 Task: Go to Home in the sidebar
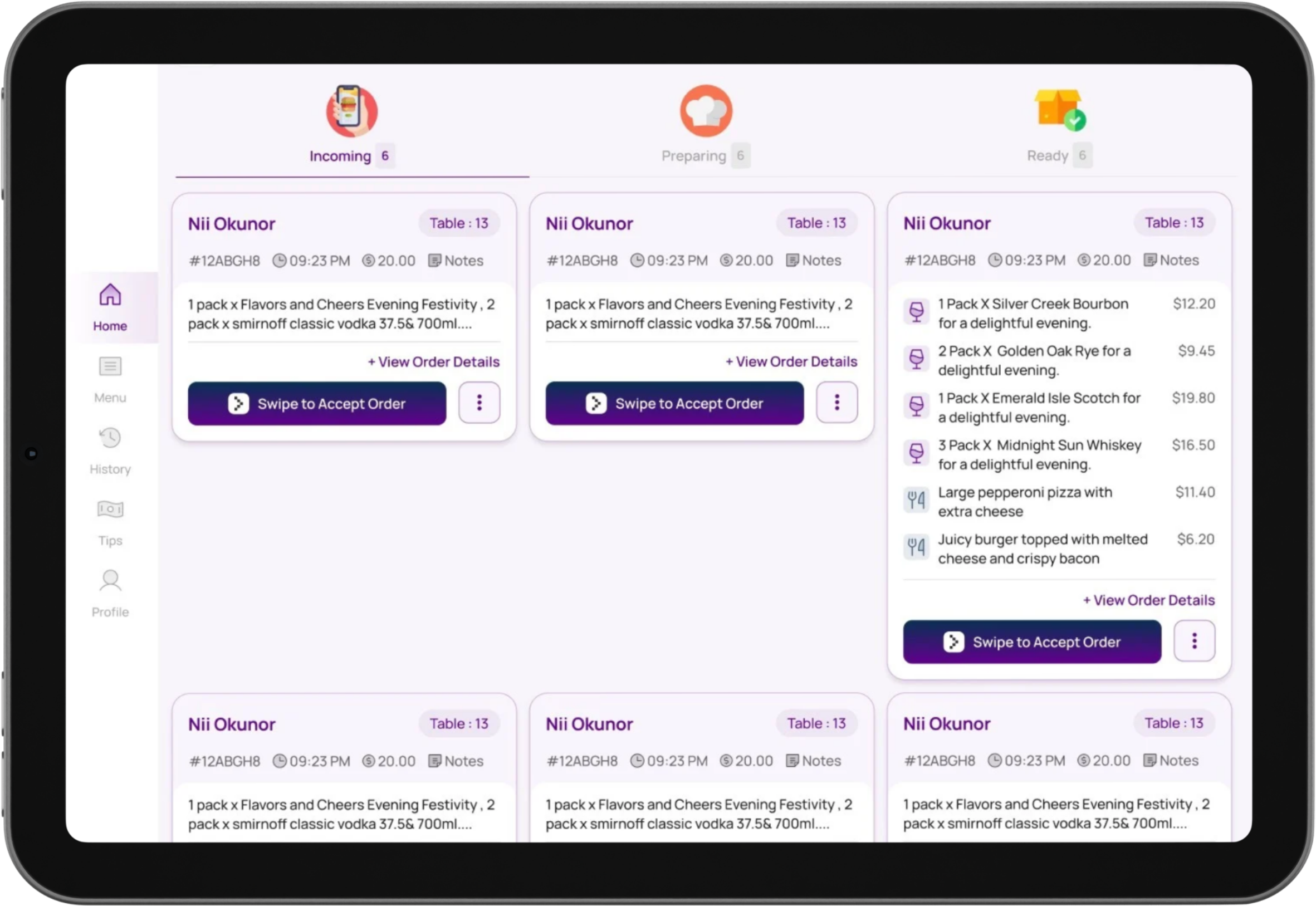point(110,308)
